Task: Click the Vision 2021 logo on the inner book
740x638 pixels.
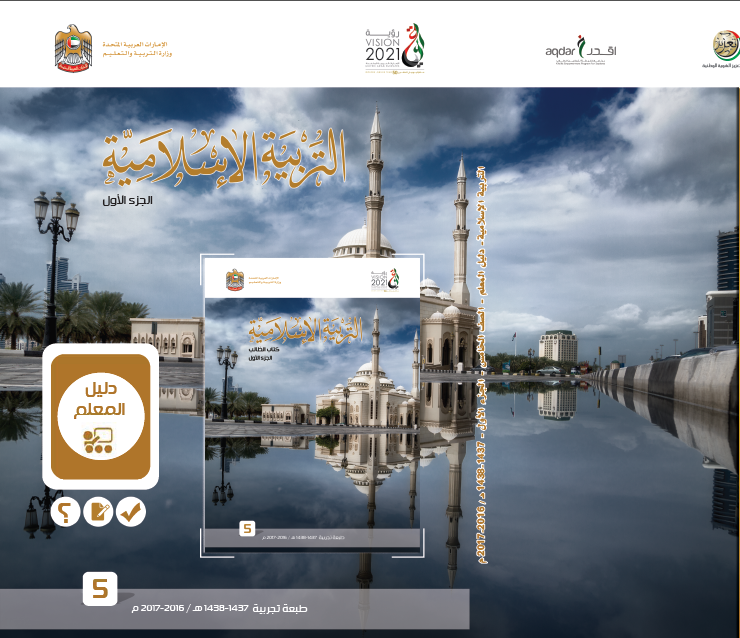Action: click(x=384, y=279)
